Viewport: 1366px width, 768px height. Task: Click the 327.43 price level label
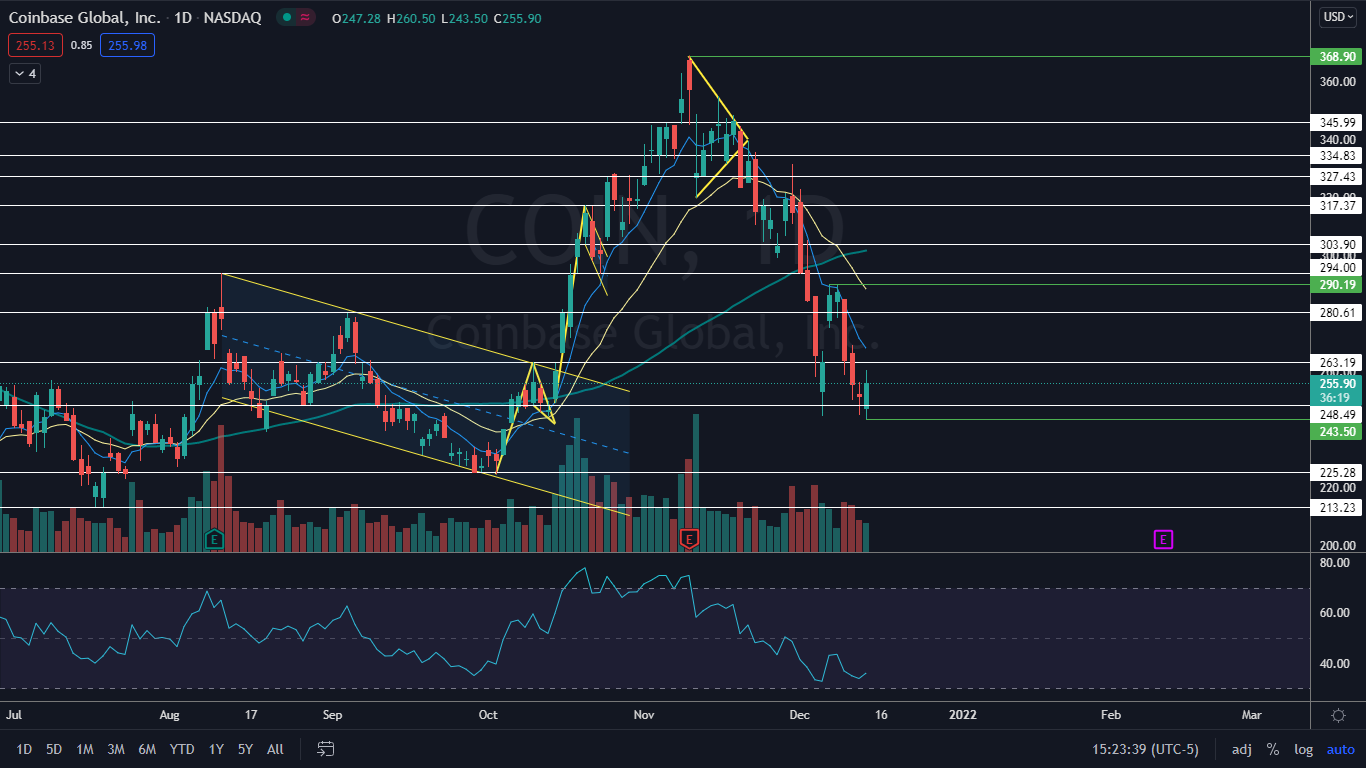(1337, 176)
